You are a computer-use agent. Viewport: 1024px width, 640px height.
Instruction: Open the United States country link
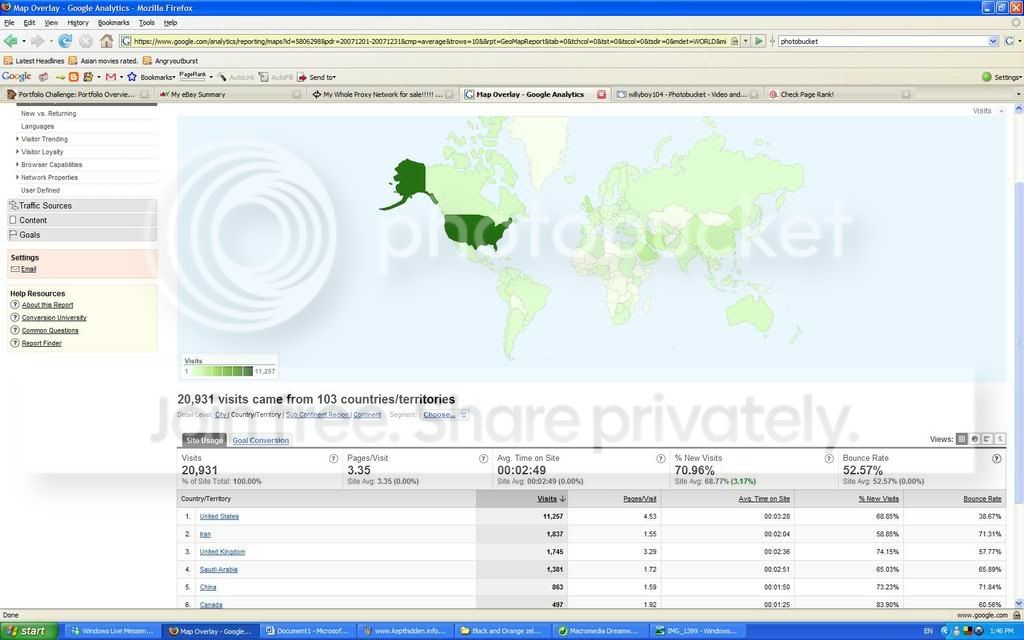pos(219,517)
